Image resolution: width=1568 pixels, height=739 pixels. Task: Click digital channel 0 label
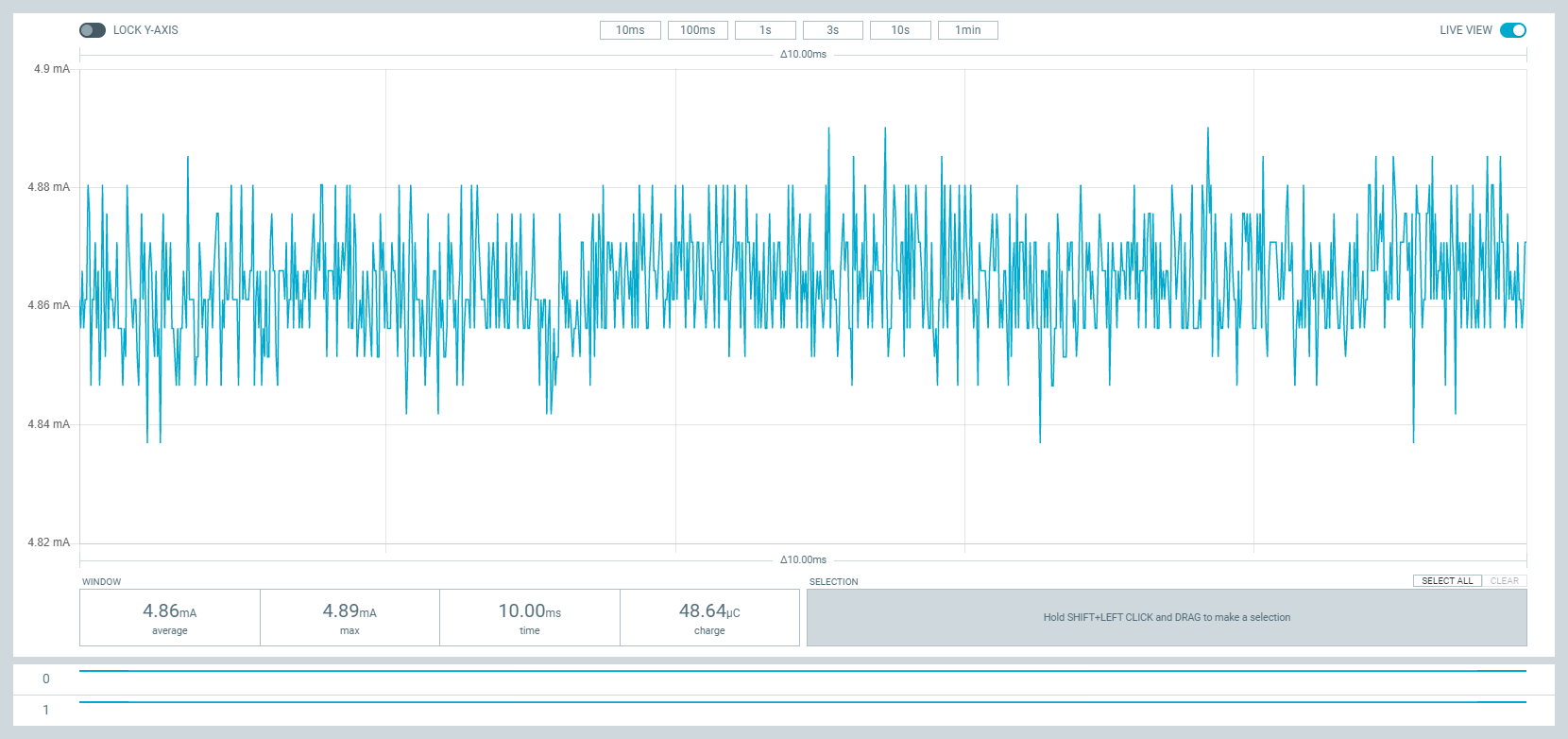(x=46, y=679)
